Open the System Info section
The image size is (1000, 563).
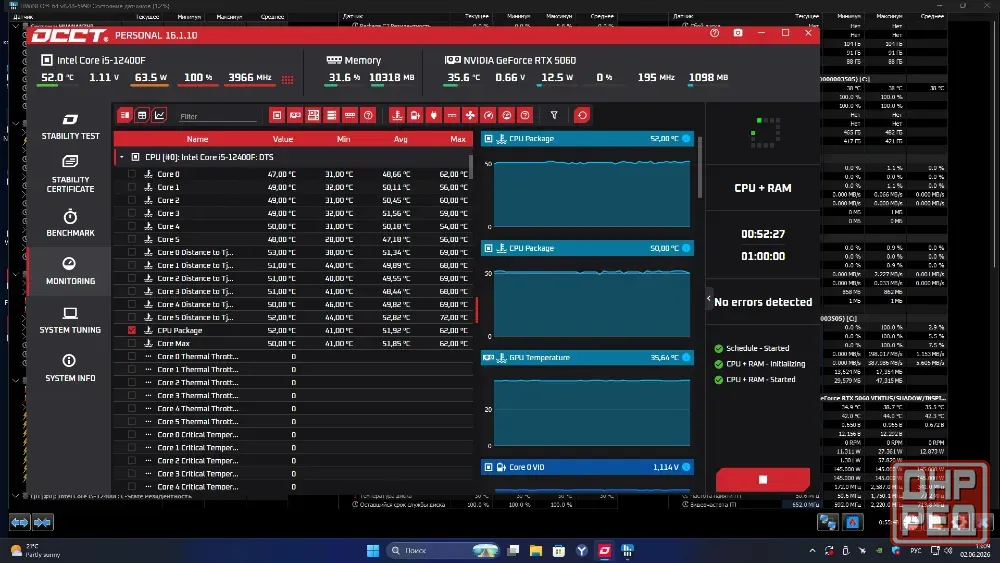(x=70, y=369)
